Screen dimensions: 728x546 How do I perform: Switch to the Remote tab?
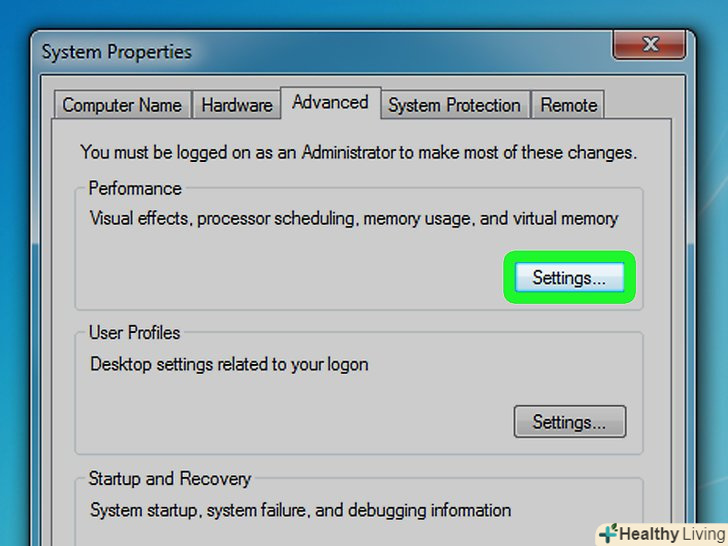(569, 105)
